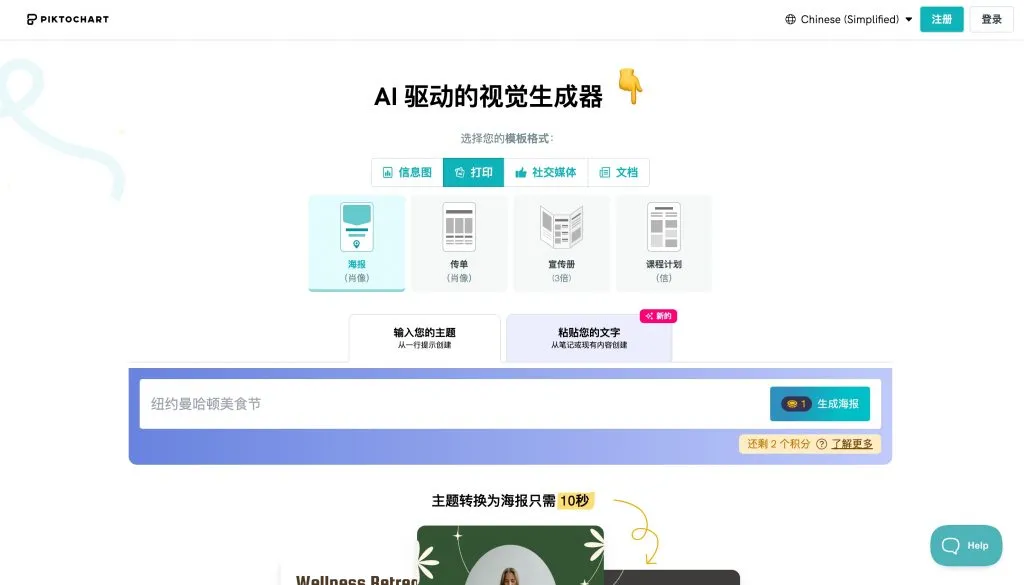Click the Piktochart logo
This screenshot has height=585, width=1024.
point(68,19)
